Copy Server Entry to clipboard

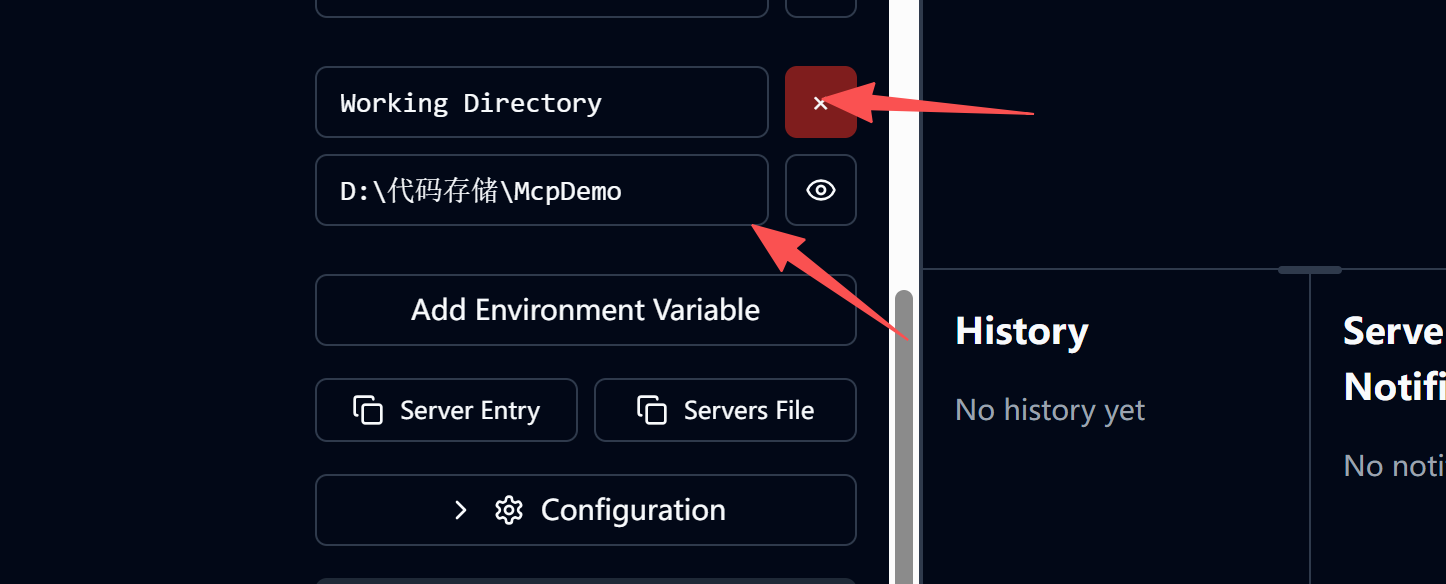(446, 410)
